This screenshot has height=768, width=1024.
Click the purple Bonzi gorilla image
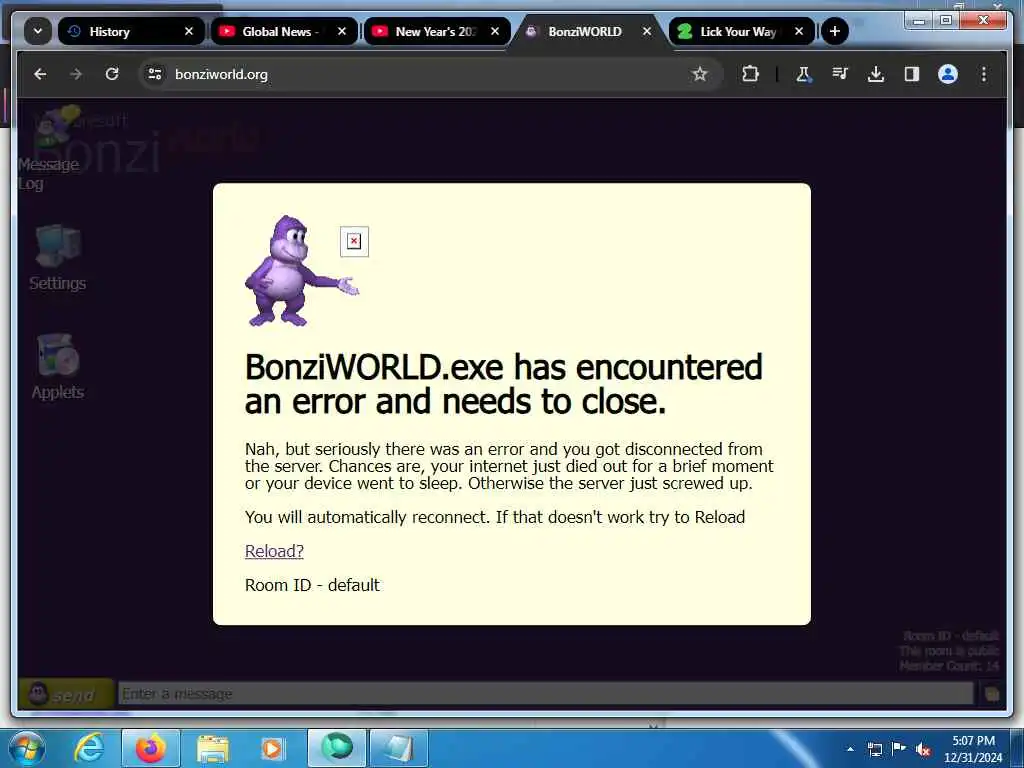301,270
